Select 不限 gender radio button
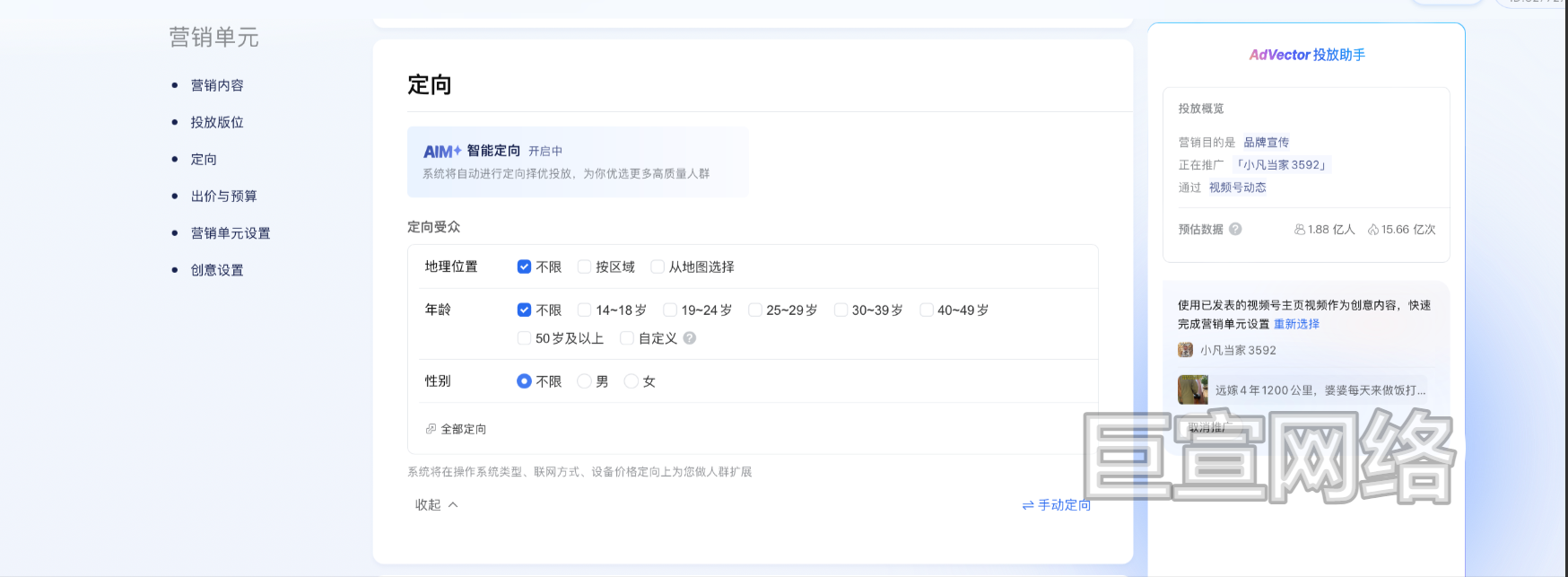Viewport: 1568px width, 577px height. pyautogui.click(x=524, y=381)
